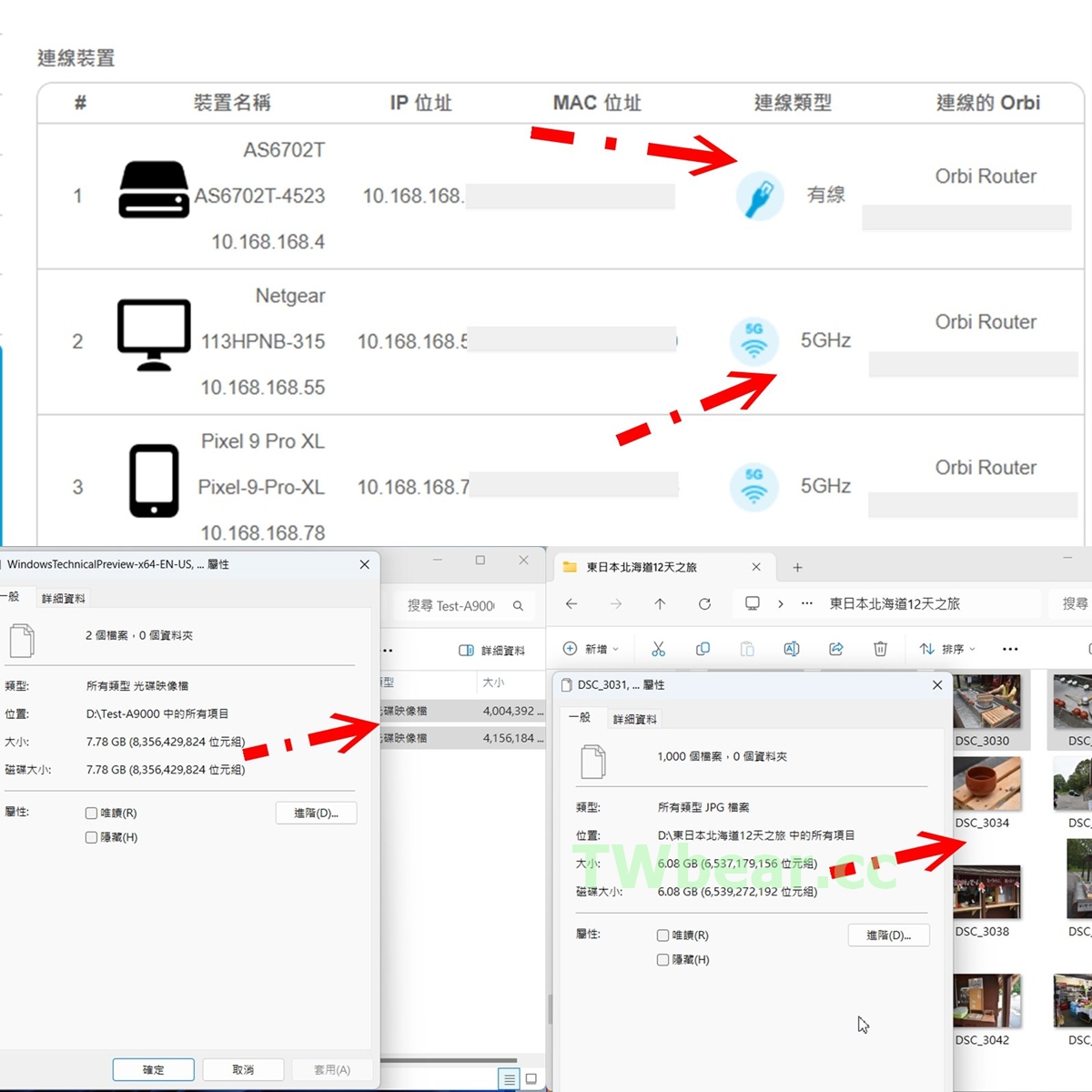Click the wired connection icon for AS6702T
This screenshot has height=1092, width=1092.
point(759,196)
